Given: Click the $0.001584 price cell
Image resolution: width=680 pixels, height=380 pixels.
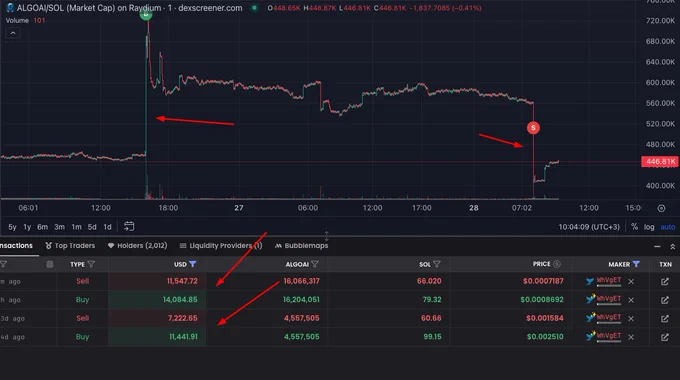Looking at the screenshot, I should 545,318.
